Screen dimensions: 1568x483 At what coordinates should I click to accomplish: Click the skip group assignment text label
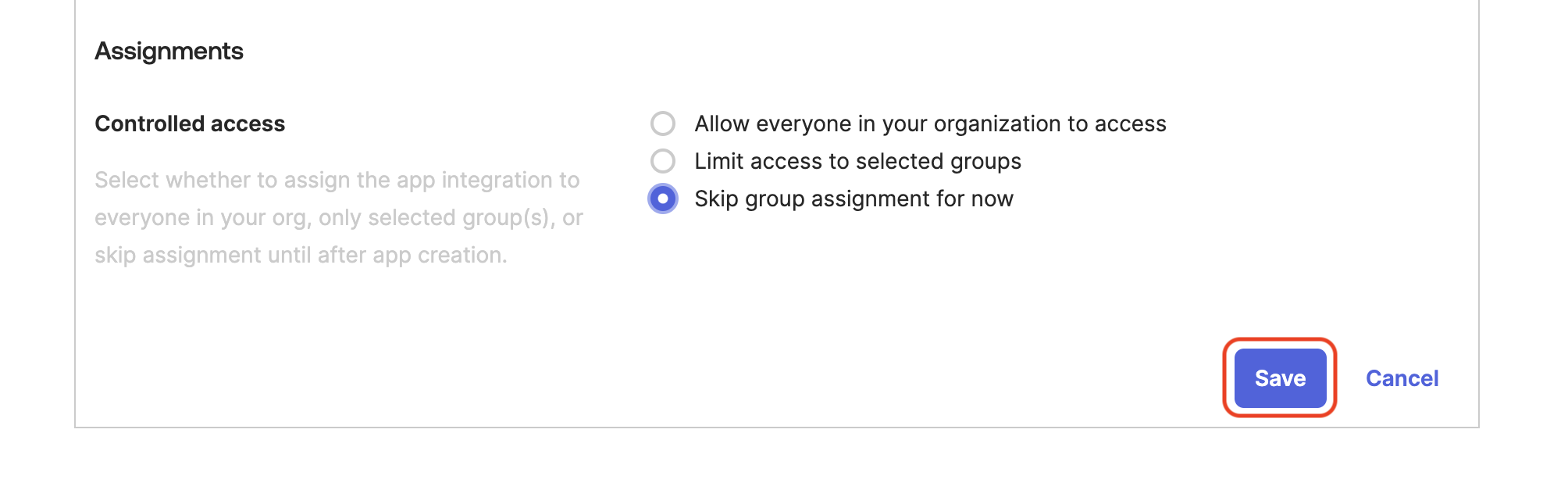[x=853, y=199]
